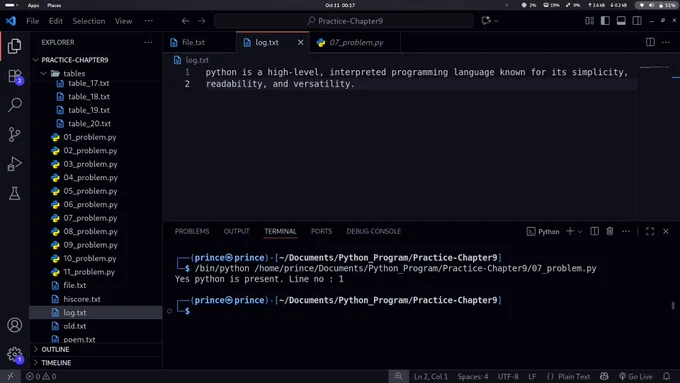Switch to the 07_problem.py editor tab
The height and width of the screenshot is (383, 680).
[x=356, y=42]
